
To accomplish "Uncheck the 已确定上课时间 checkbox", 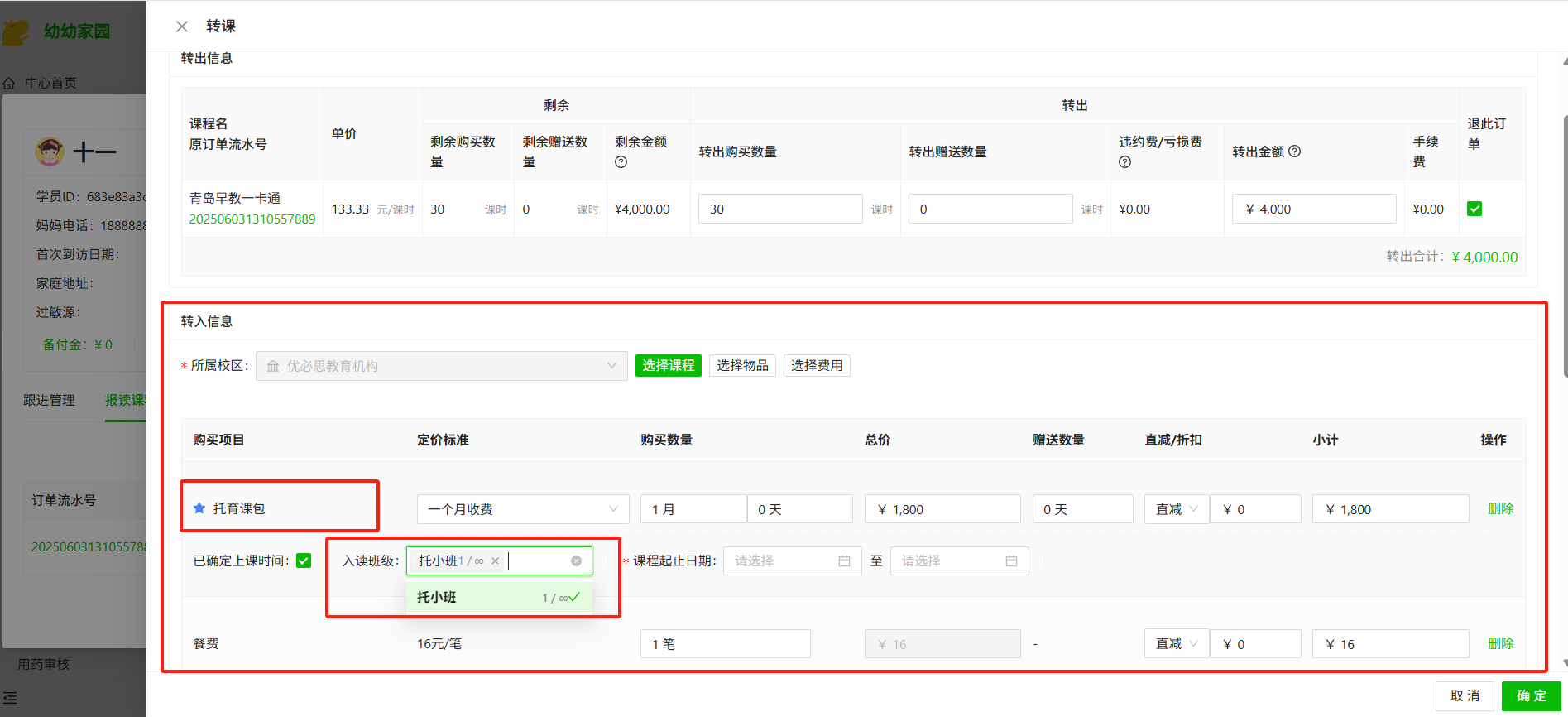I will [x=304, y=561].
